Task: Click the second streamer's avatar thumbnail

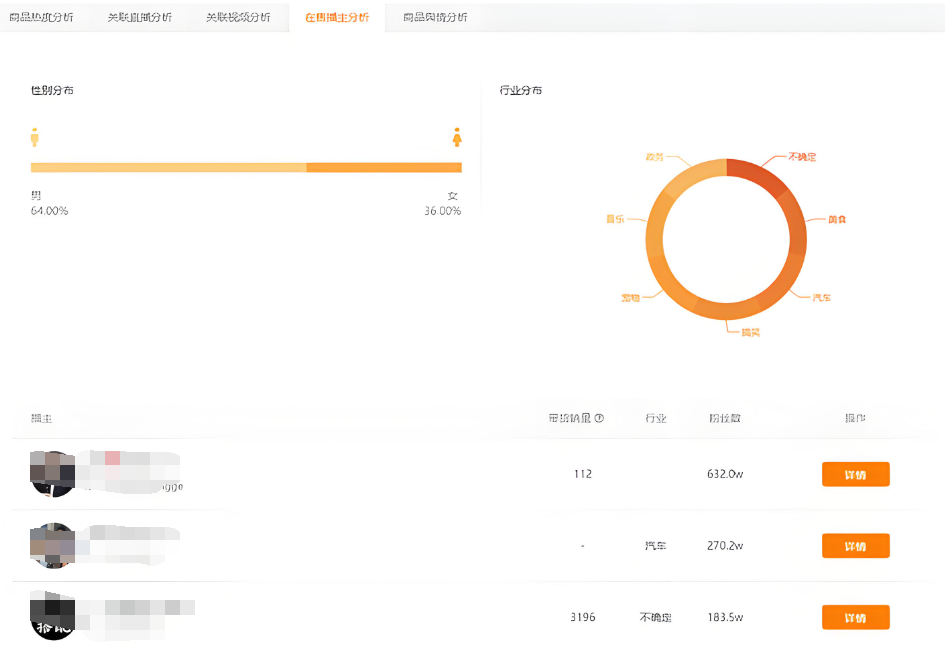Action: pos(53,546)
